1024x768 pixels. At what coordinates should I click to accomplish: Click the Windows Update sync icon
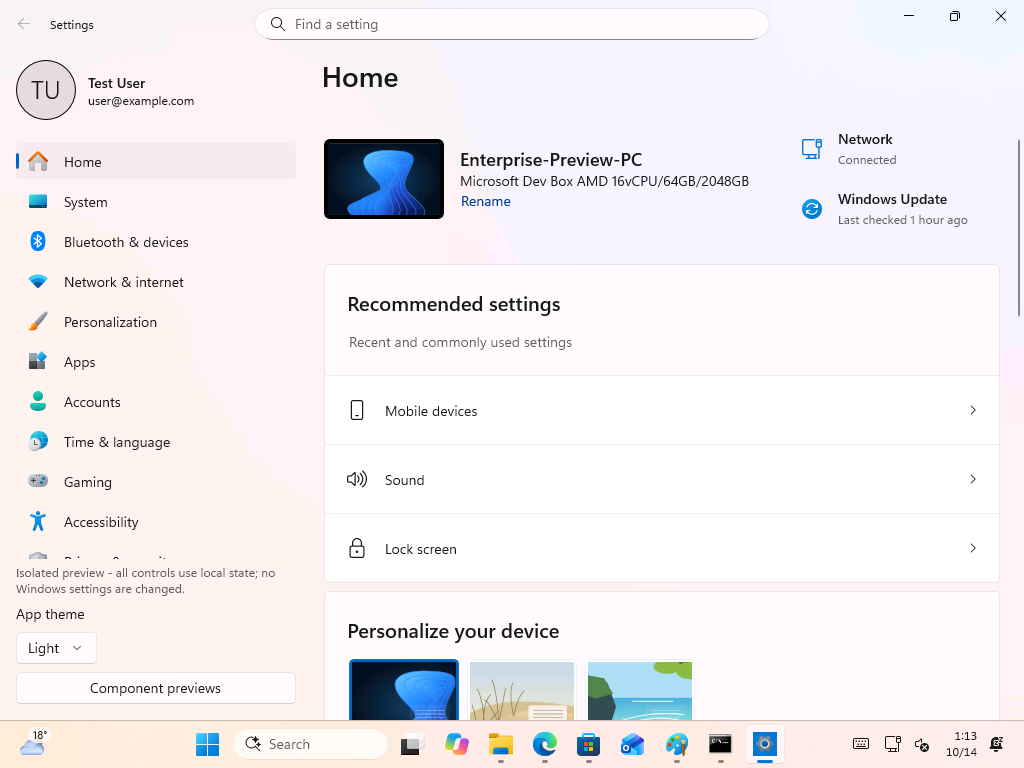812,209
